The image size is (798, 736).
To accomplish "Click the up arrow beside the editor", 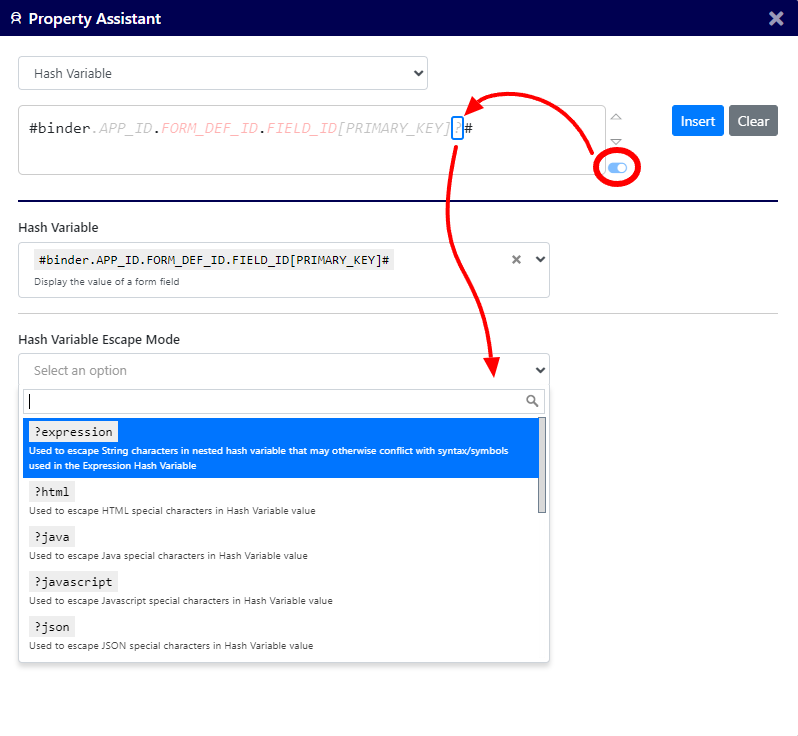I will [616, 117].
